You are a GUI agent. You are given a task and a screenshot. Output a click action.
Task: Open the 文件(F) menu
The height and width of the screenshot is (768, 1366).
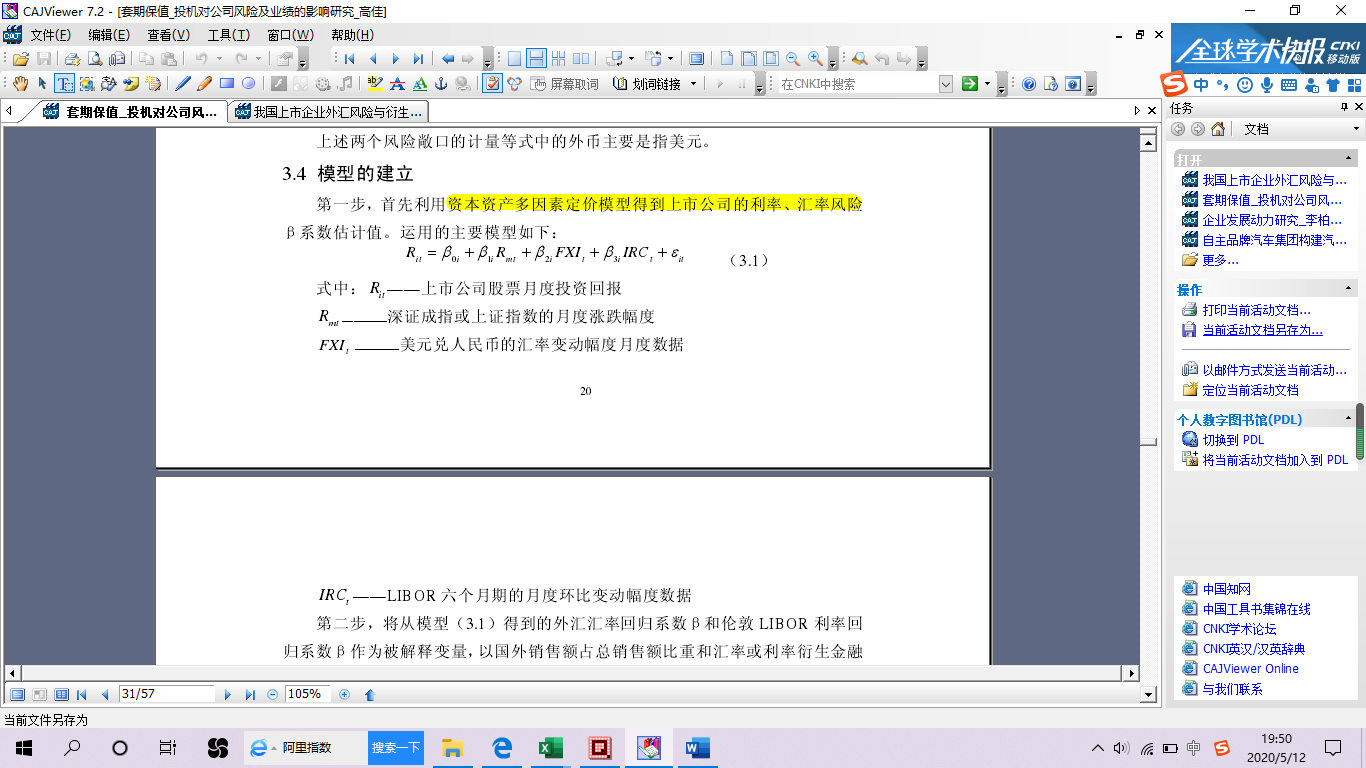point(50,34)
